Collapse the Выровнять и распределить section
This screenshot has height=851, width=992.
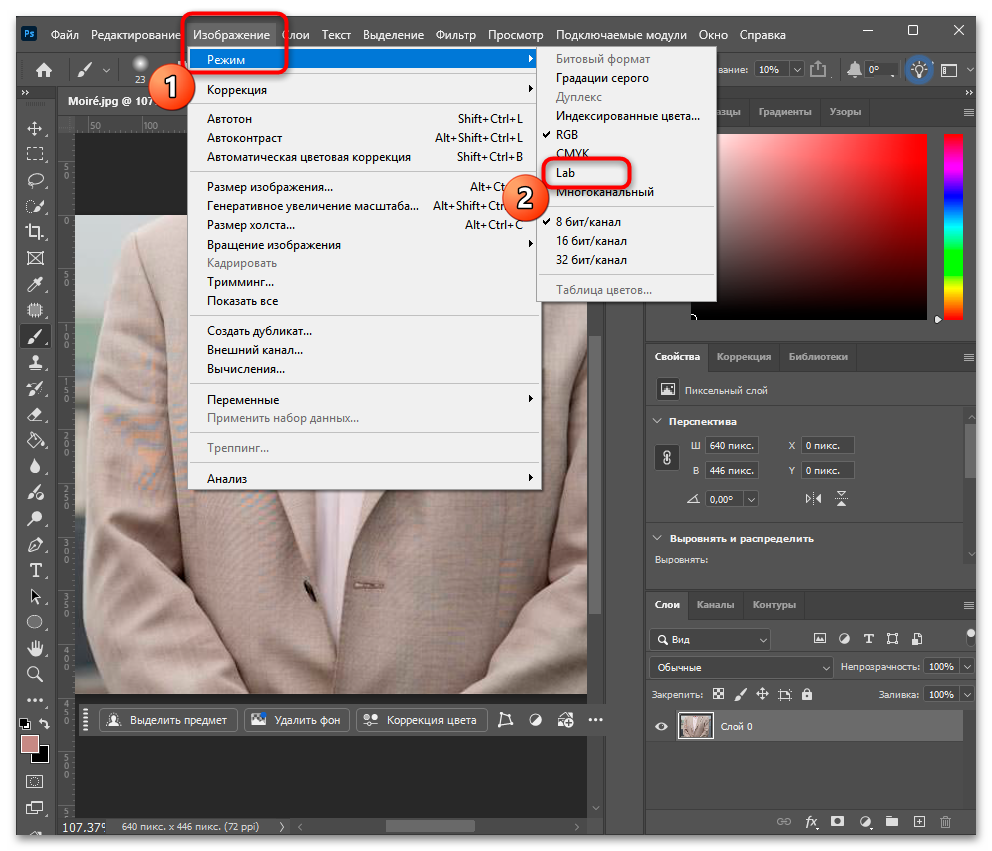click(657, 538)
